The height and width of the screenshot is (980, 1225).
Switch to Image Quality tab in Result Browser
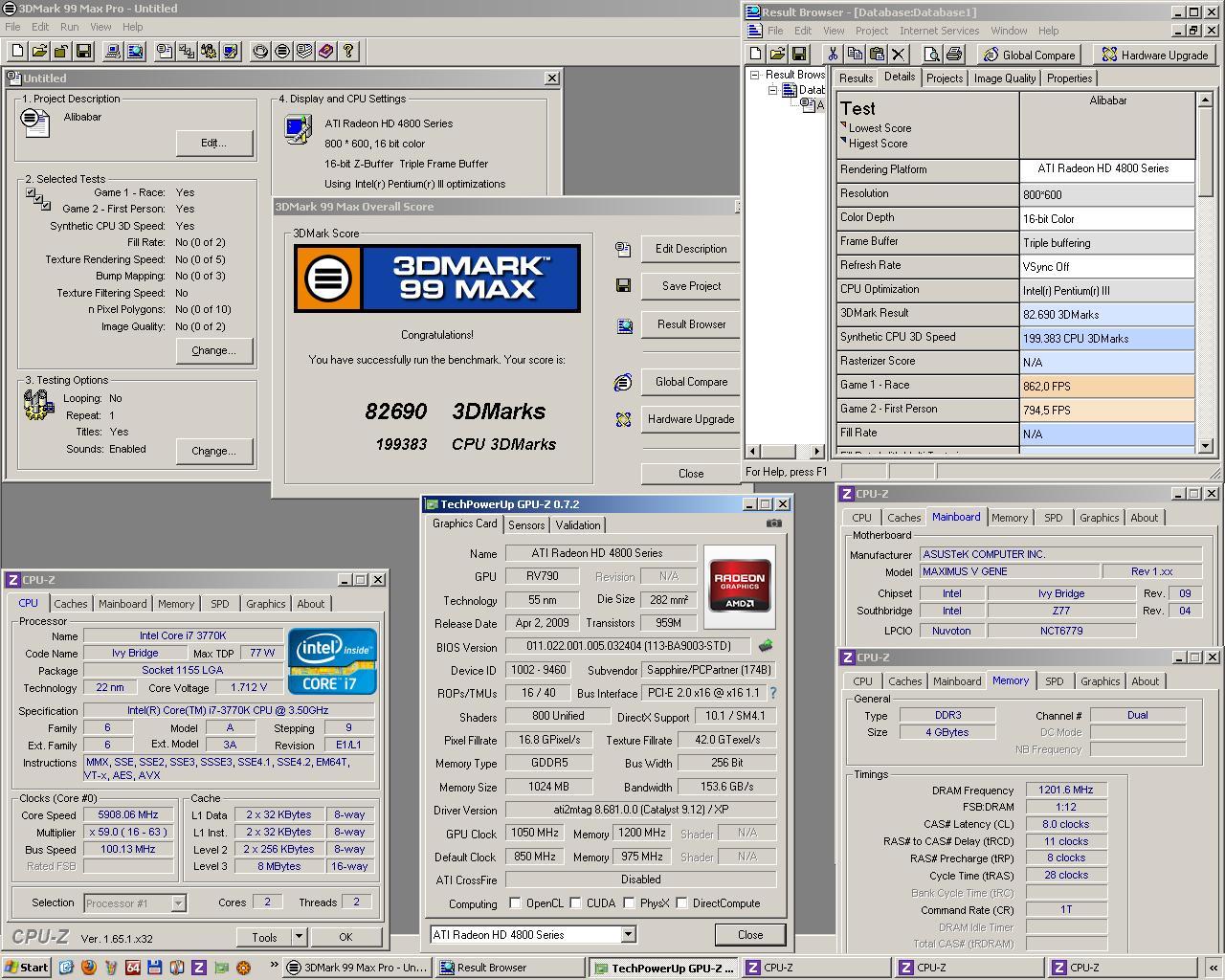[x=1005, y=78]
